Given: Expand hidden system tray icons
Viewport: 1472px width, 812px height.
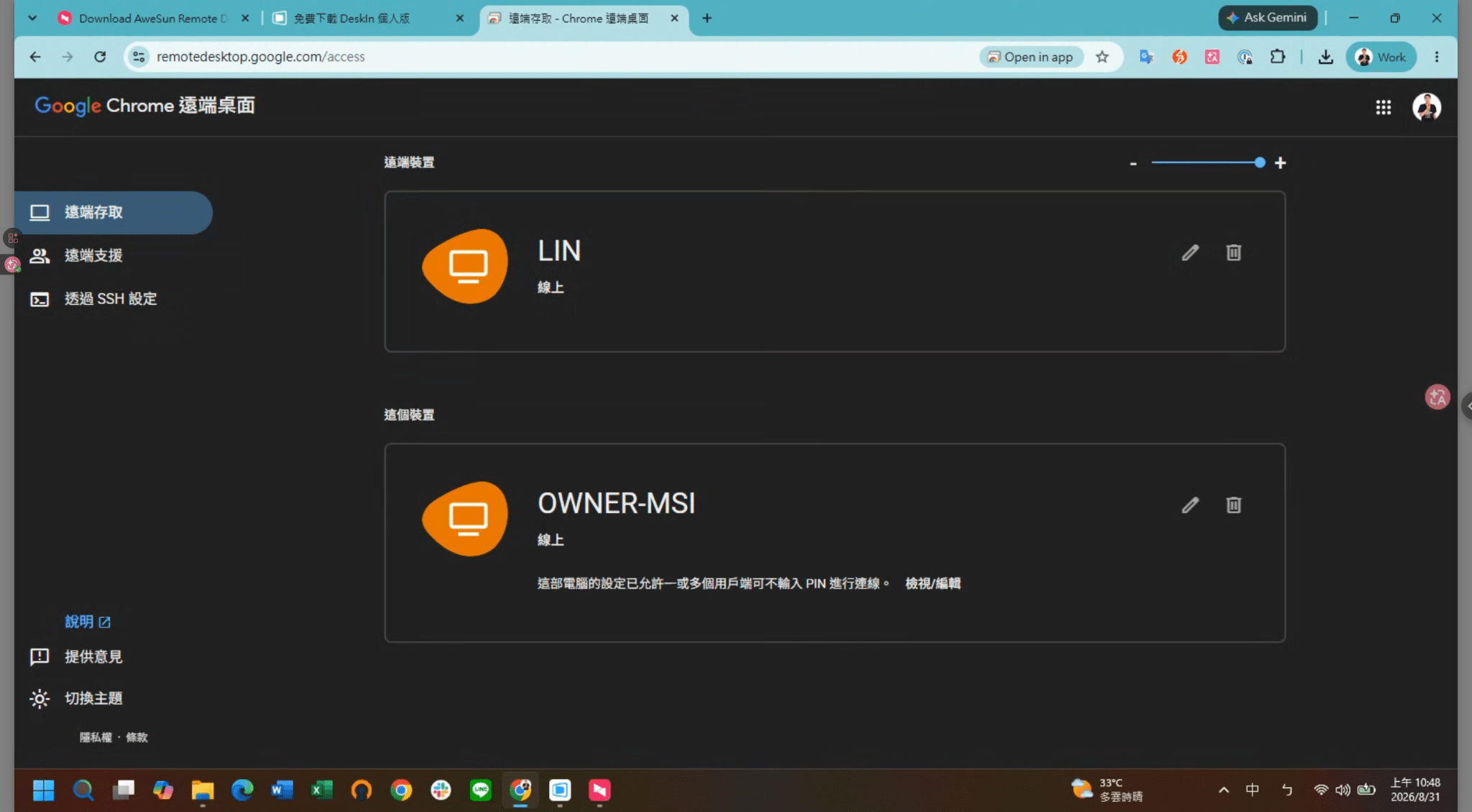Looking at the screenshot, I should point(1223,790).
